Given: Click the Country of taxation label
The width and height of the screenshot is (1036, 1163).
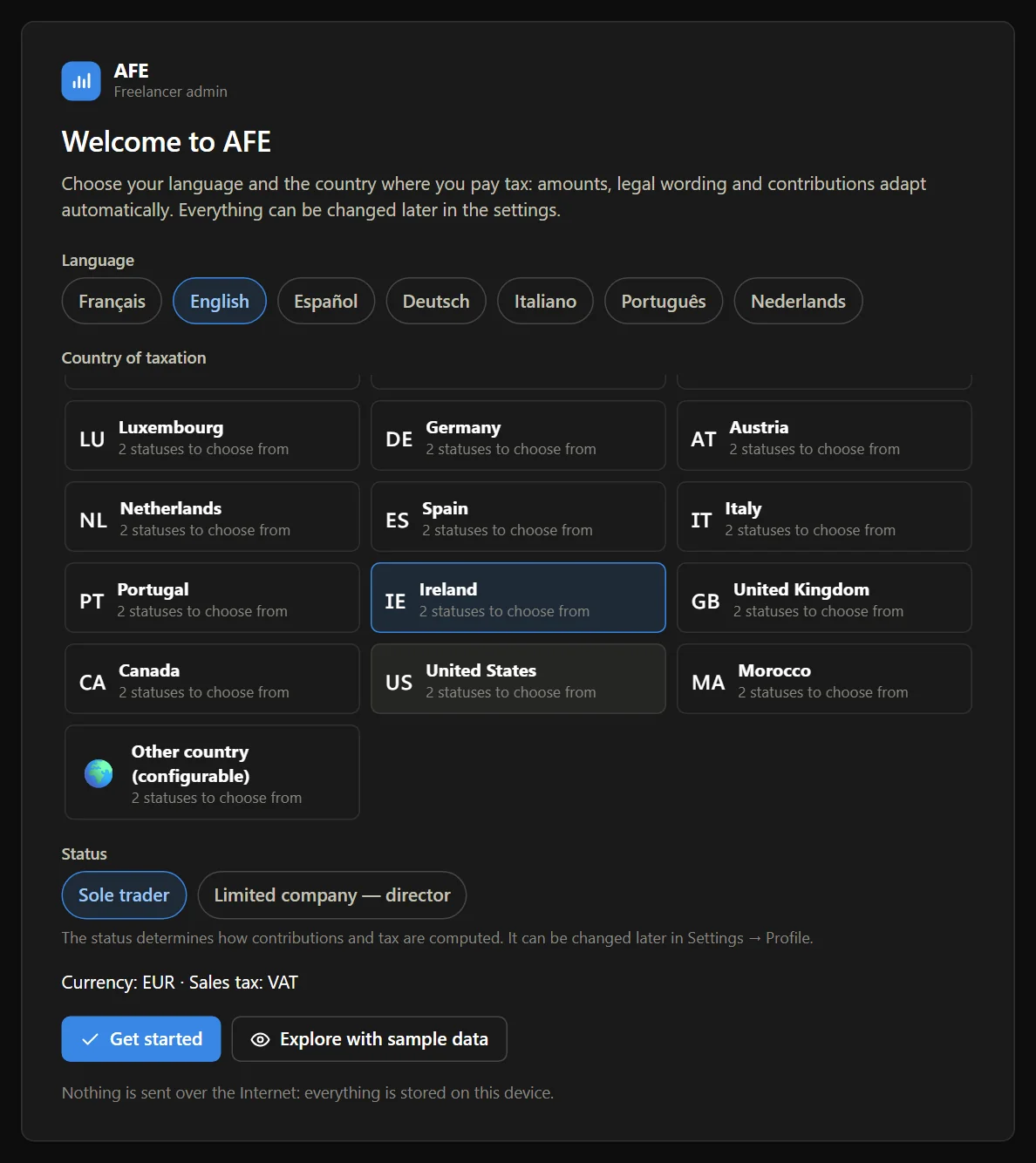Looking at the screenshot, I should point(134,357).
